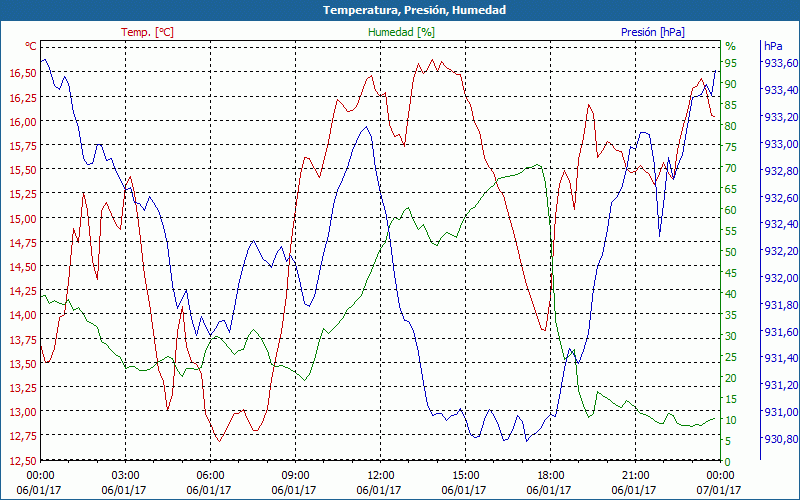
Task: Select the green Humedad [%] legend label
Action: tap(402, 32)
